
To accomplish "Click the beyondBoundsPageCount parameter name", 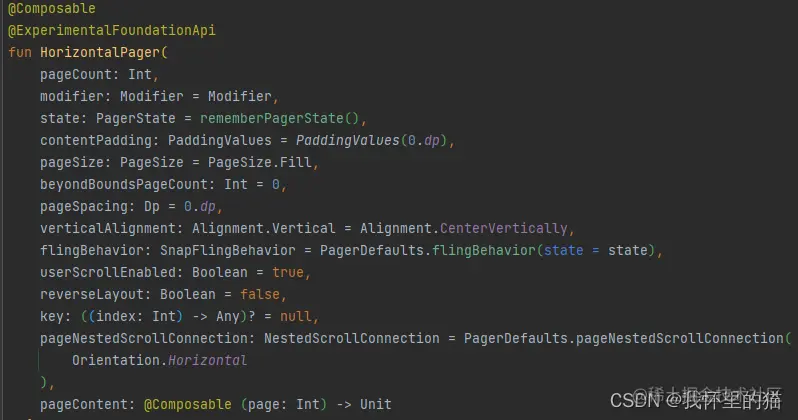I will pos(124,184).
